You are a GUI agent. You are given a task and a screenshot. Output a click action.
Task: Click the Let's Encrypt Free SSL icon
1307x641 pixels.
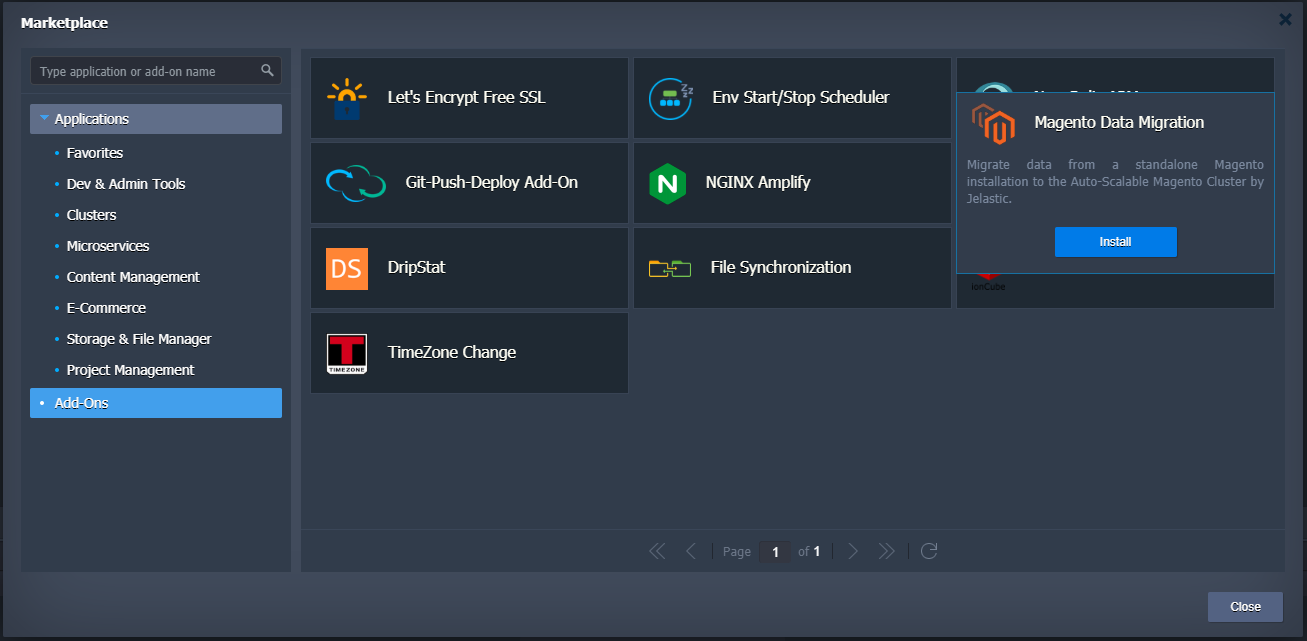[x=347, y=98]
